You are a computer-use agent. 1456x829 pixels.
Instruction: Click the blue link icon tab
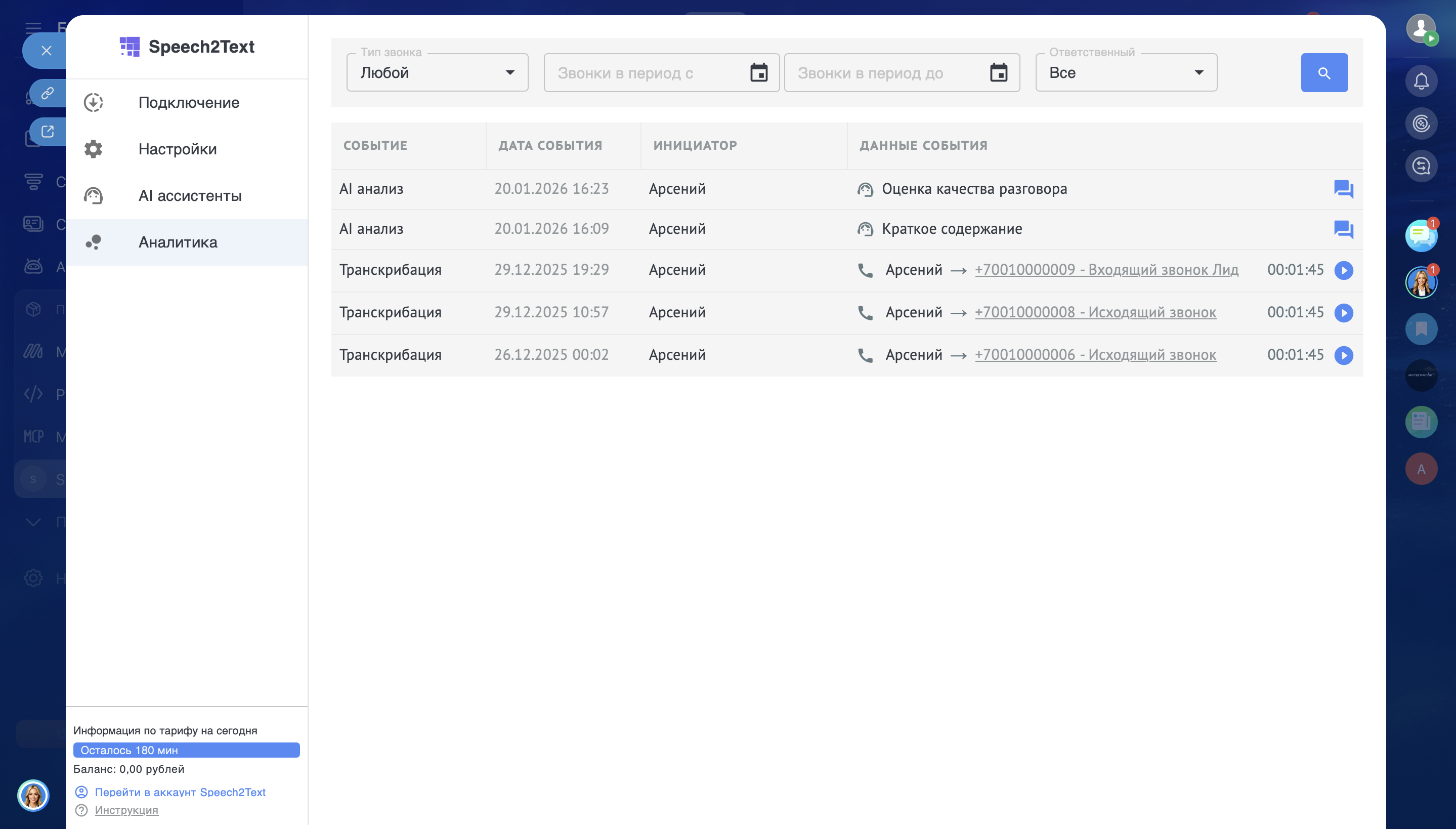point(48,93)
